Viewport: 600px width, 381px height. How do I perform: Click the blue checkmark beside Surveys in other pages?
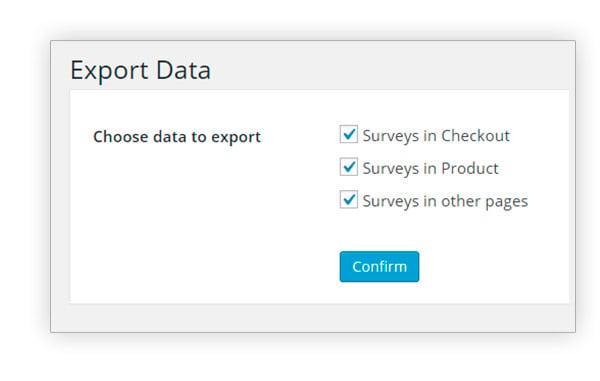point(349,199)
